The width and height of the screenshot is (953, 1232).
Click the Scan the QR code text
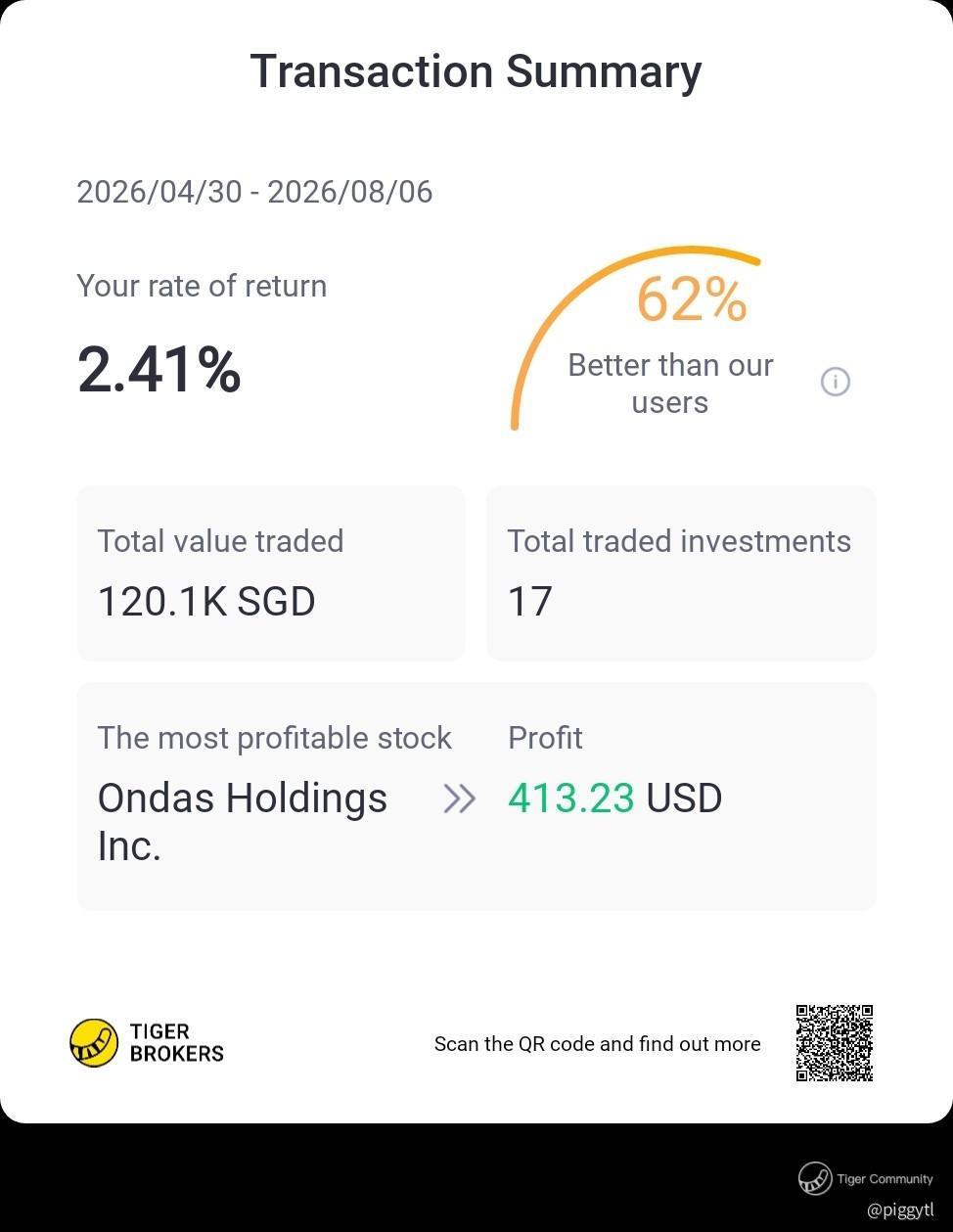(x=597, y=1044)
